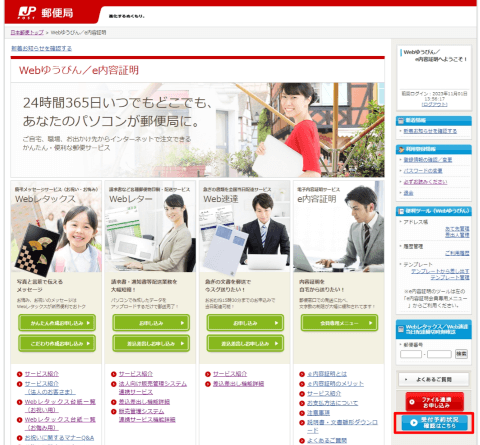Click the red bullet beside e内容証明とは
The width and height of the screenshot is (480, 445).
(x=302, y=374)
